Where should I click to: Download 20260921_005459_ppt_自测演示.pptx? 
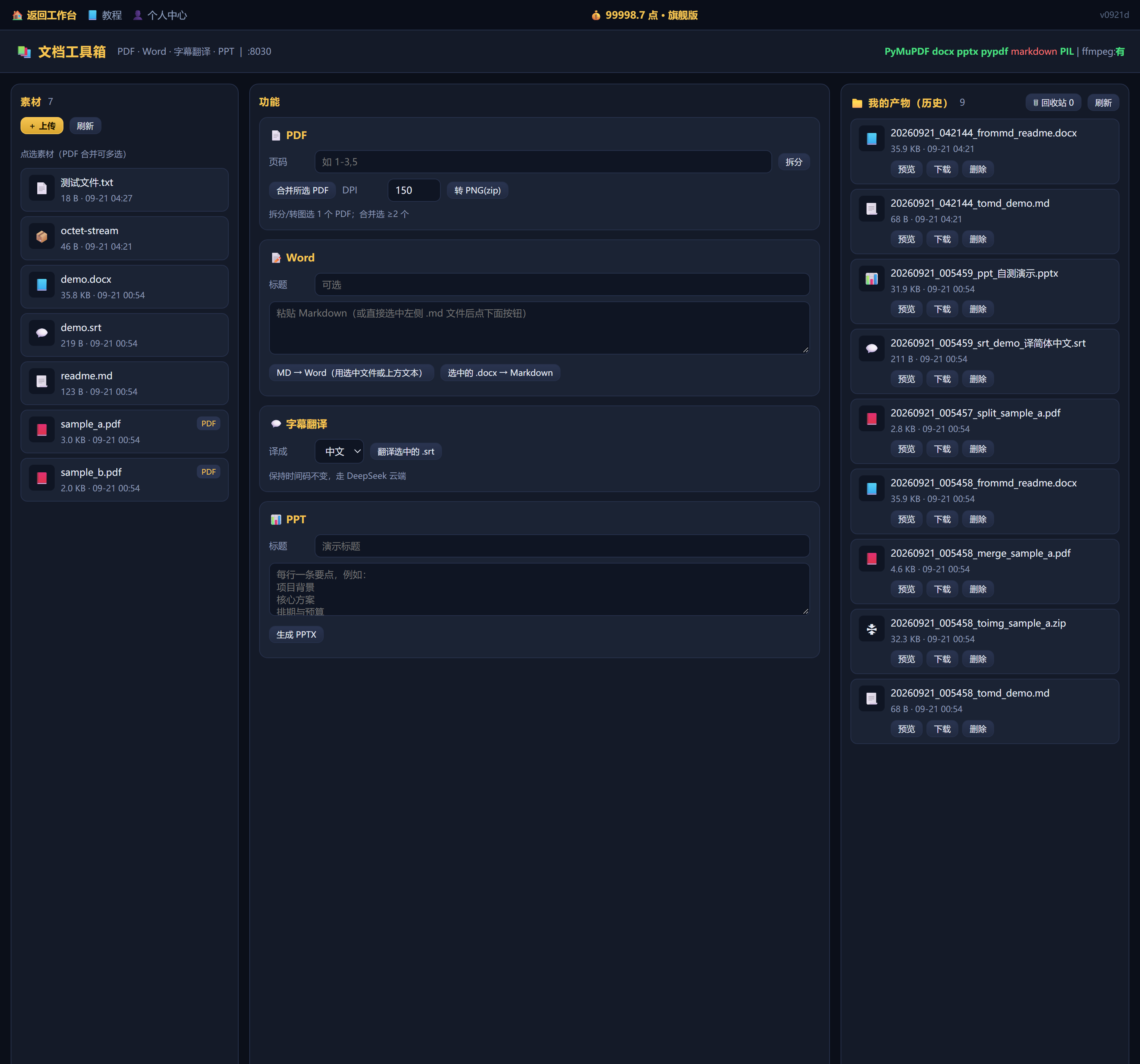click(x=942, y=309)
